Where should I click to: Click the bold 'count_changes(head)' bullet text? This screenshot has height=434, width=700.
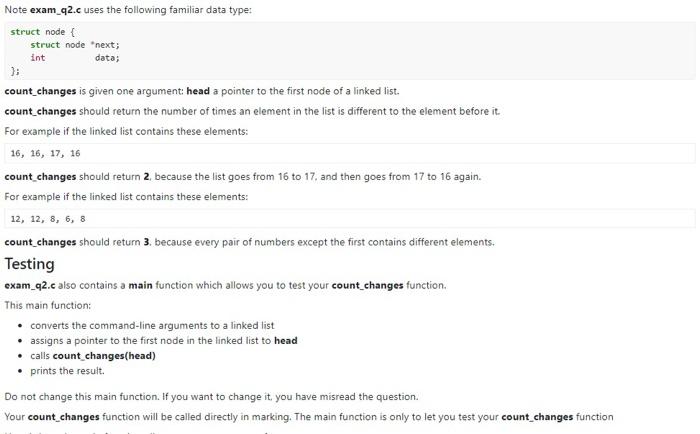[104, 356]
